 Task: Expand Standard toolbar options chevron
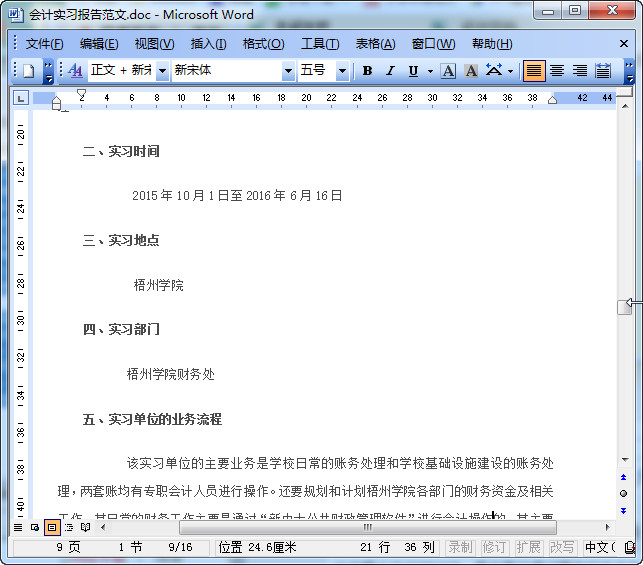pos(48,71)
